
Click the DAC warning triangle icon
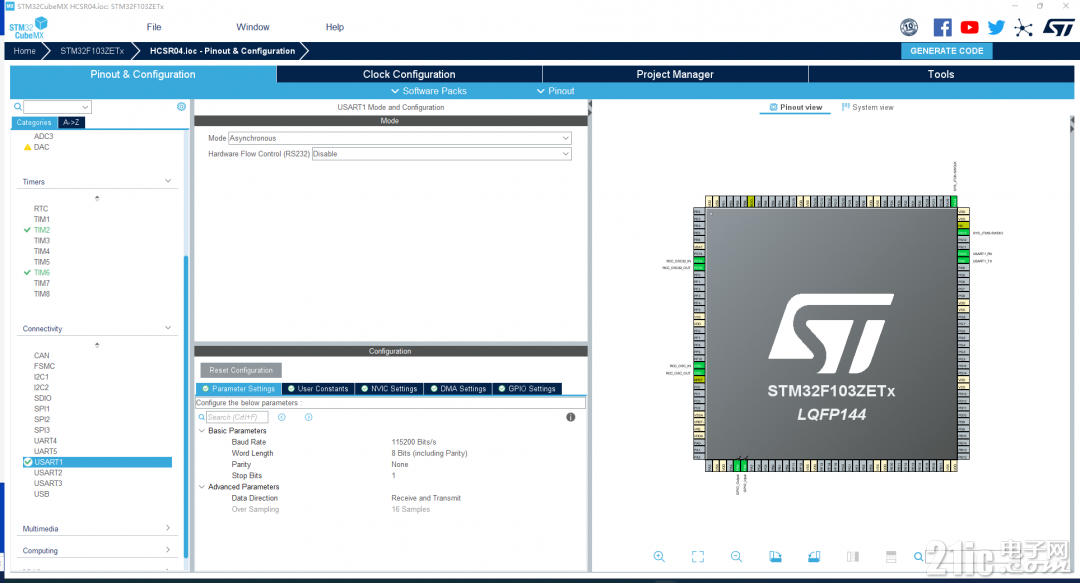point(28,147)
